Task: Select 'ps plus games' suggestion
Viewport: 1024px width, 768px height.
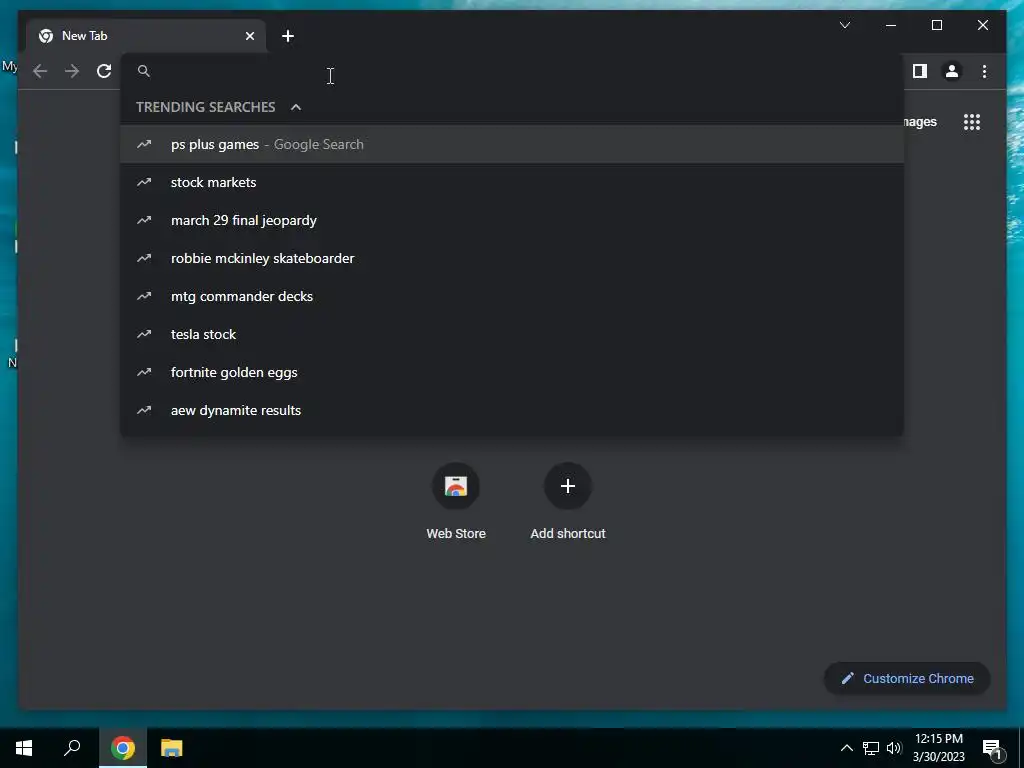Action: tap(512, 144)
